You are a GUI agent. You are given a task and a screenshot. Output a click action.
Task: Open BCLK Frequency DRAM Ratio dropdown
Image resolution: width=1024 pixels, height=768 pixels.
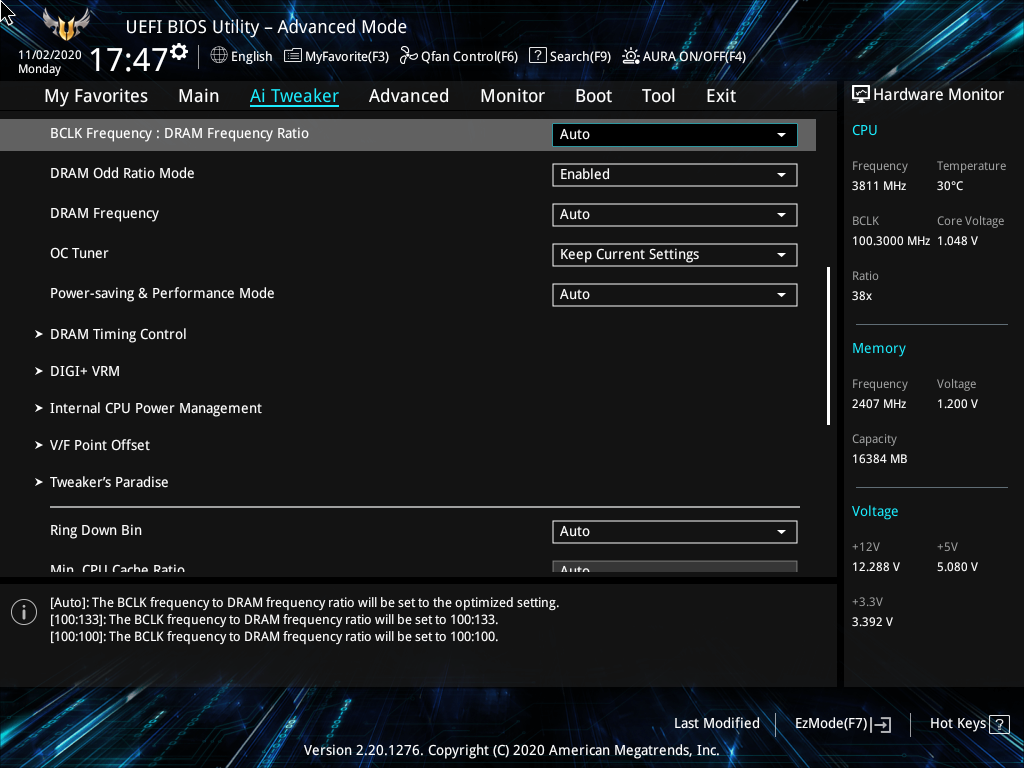pyautogui.click(x=675, y=135)
